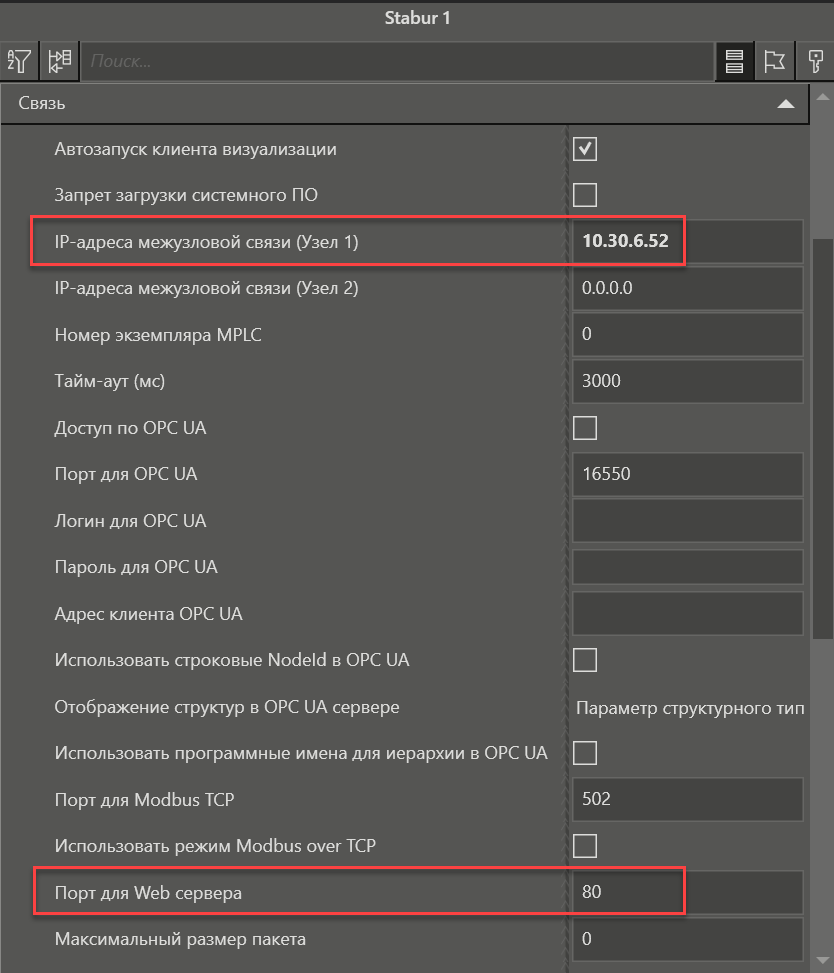Click the Максимальный размер пакета field
Image resolution: width=834 pixels, height=973 pixels.
tap(688, 939)
